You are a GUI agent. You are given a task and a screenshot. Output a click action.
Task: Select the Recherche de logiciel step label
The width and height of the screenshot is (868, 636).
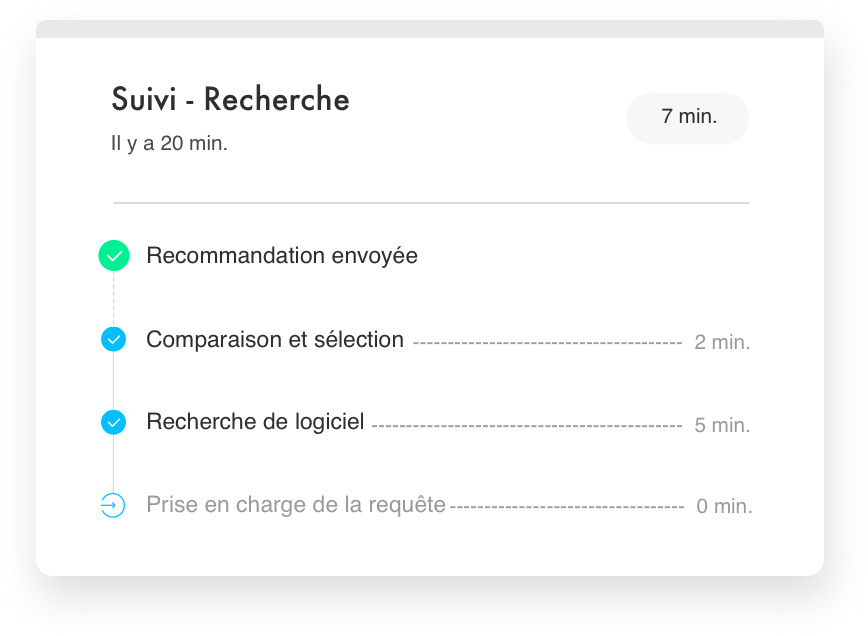tap(255, 422)
